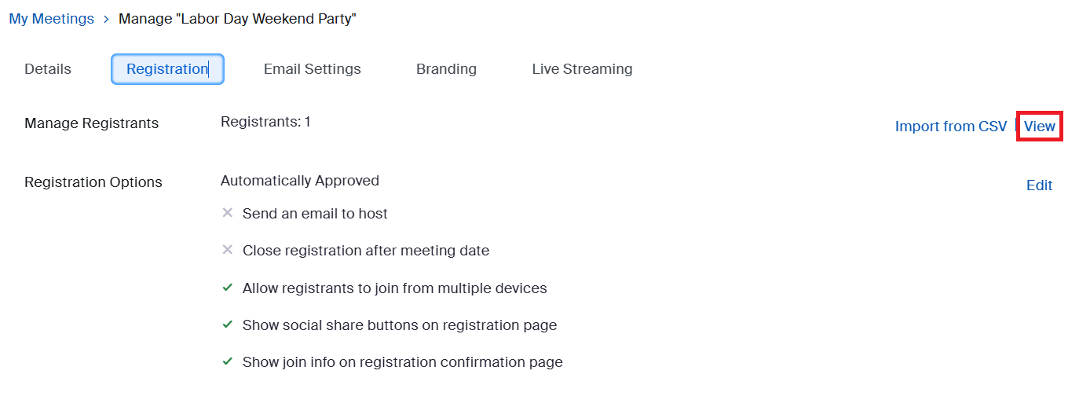This screenshot has width=1080, height=400.
Task: Click the Manage "Labor Day Weekend Party" title
Action: [x=237, y=19]
